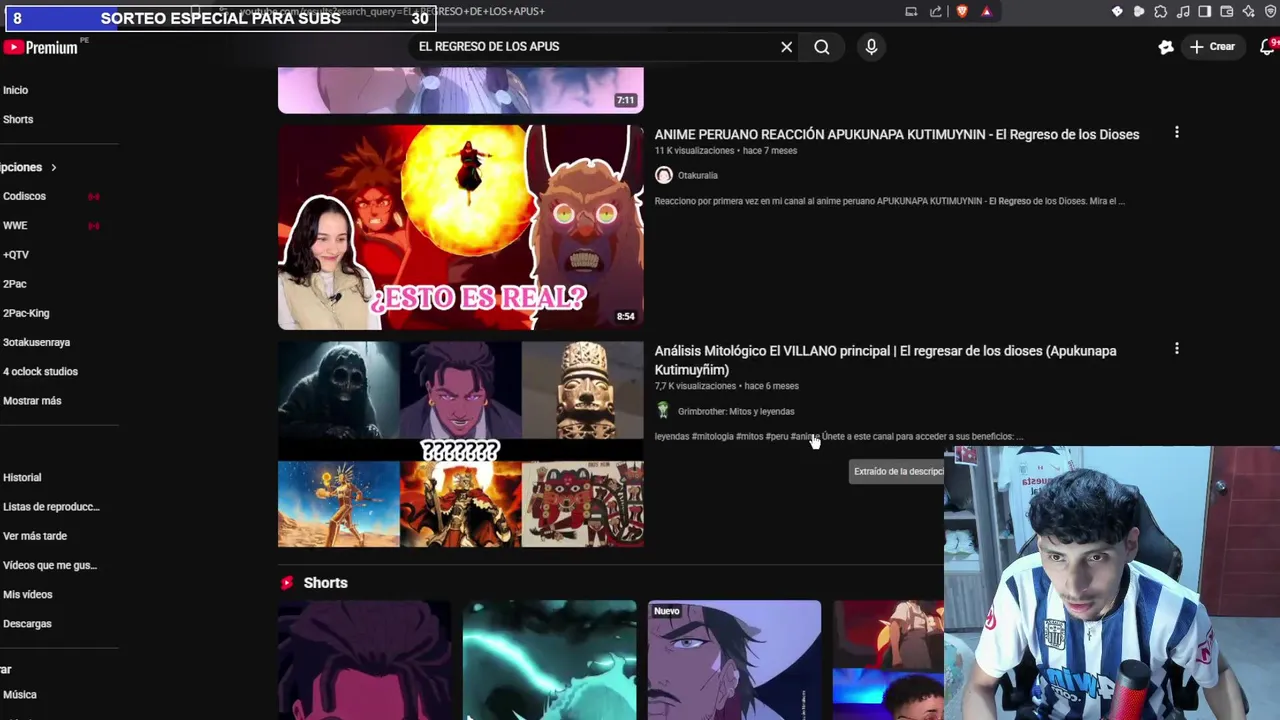Open 4 oclock studios subscription channel
1280x720 pixels.
(40, 371)
